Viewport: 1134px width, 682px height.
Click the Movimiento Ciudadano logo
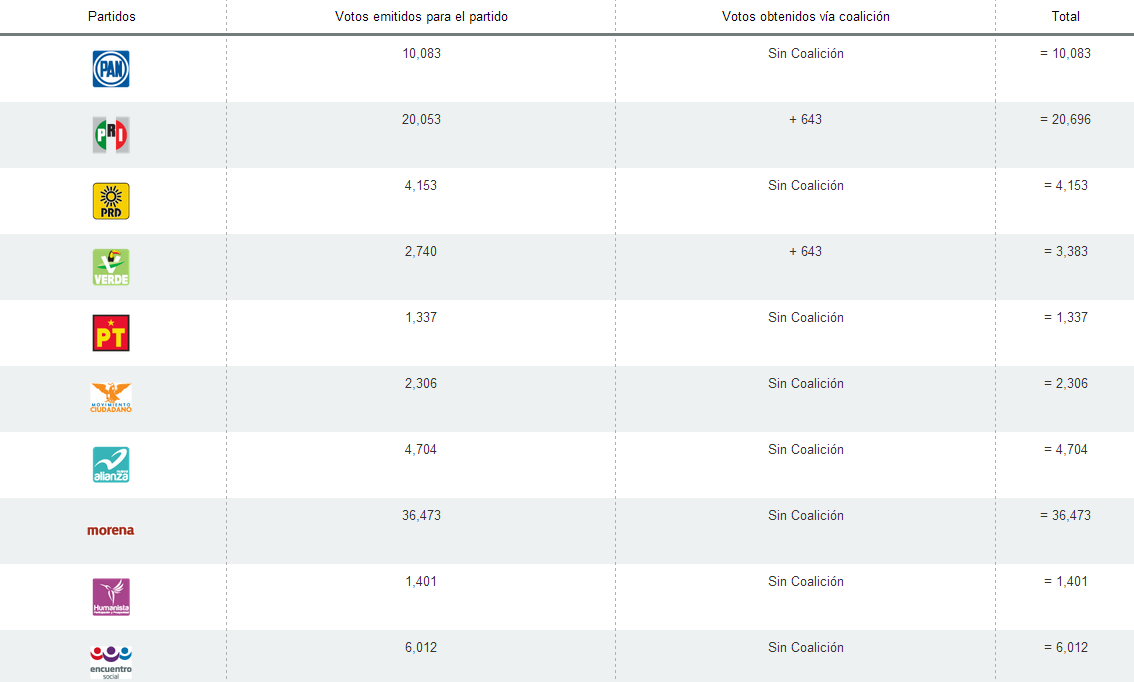[111, 398]
